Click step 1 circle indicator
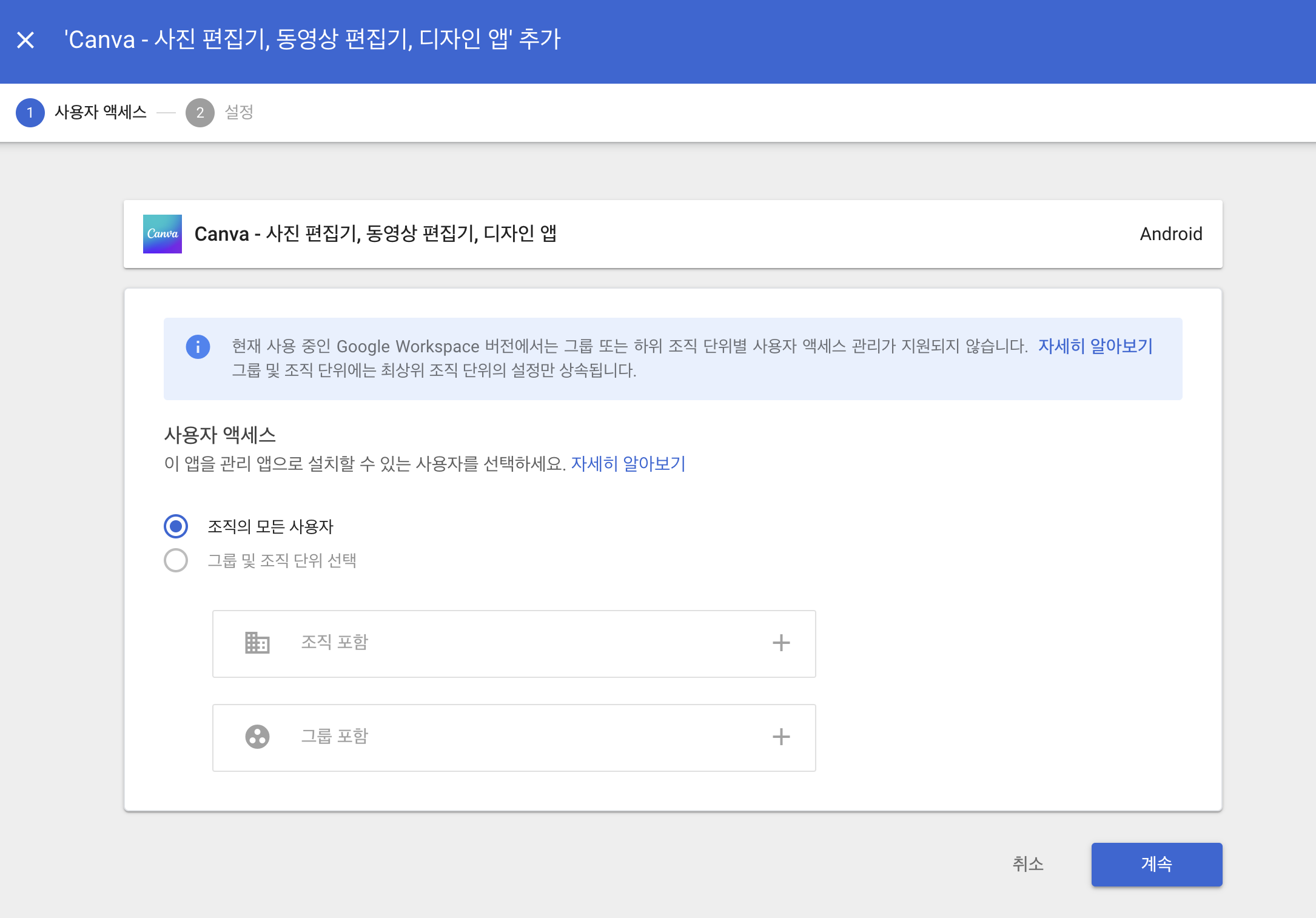Viewport: 1316px width, 918px height. (30, 113)
